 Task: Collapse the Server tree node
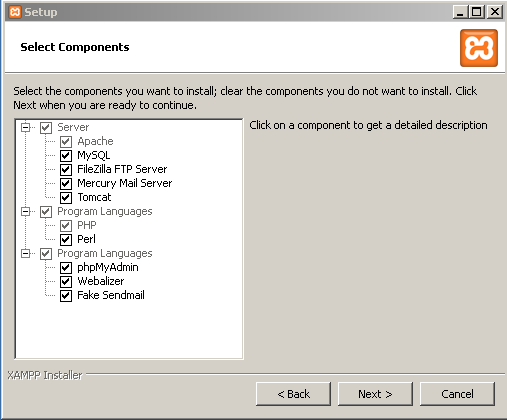[x=26, y=127]
